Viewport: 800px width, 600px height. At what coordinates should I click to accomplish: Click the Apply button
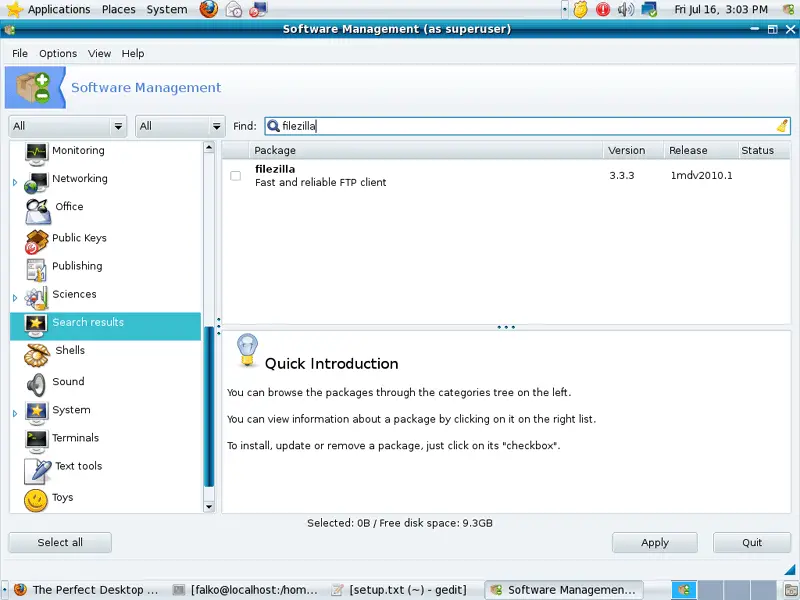655,542
